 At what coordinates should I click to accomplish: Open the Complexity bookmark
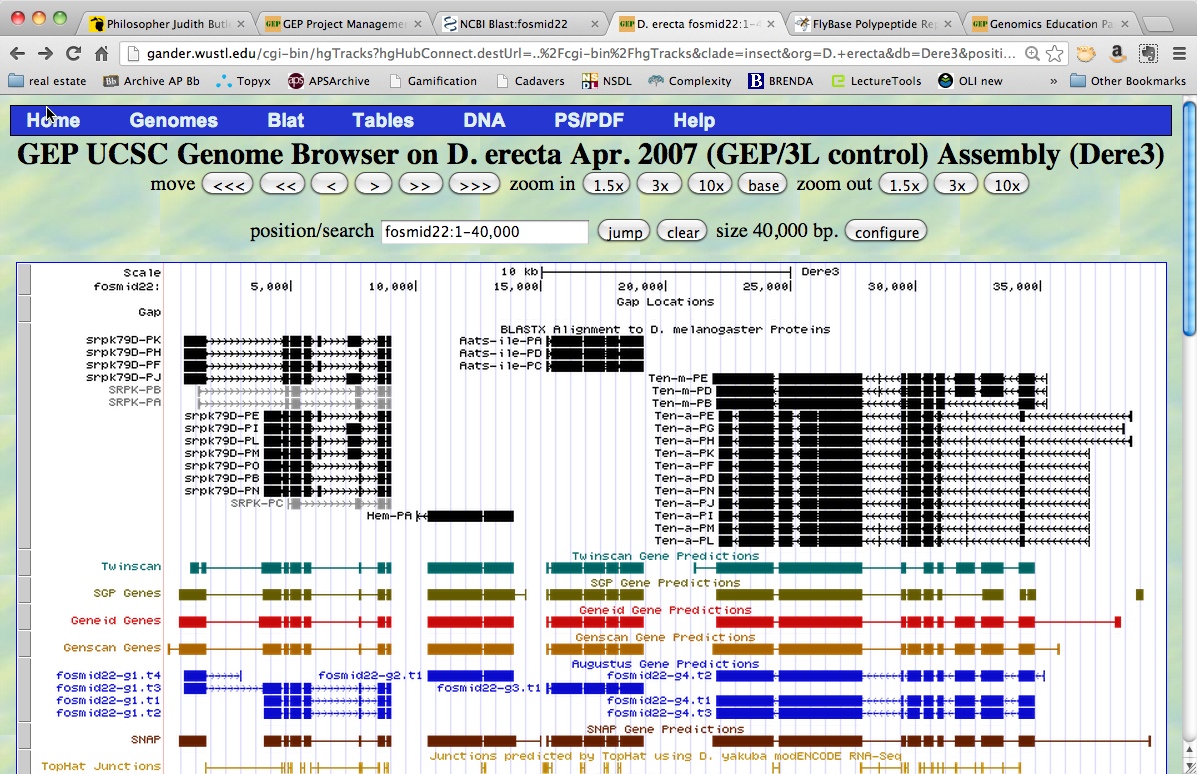pos(690,81)
